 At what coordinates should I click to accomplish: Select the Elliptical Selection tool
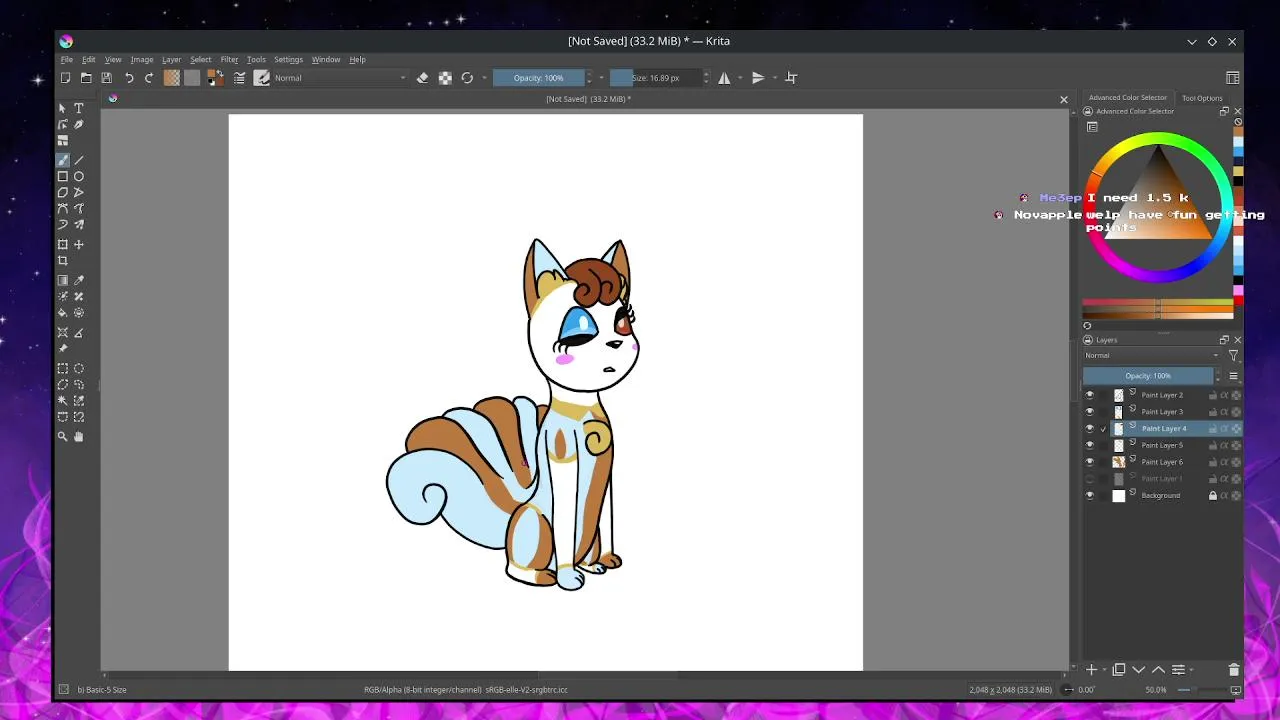tap(79, 369)
